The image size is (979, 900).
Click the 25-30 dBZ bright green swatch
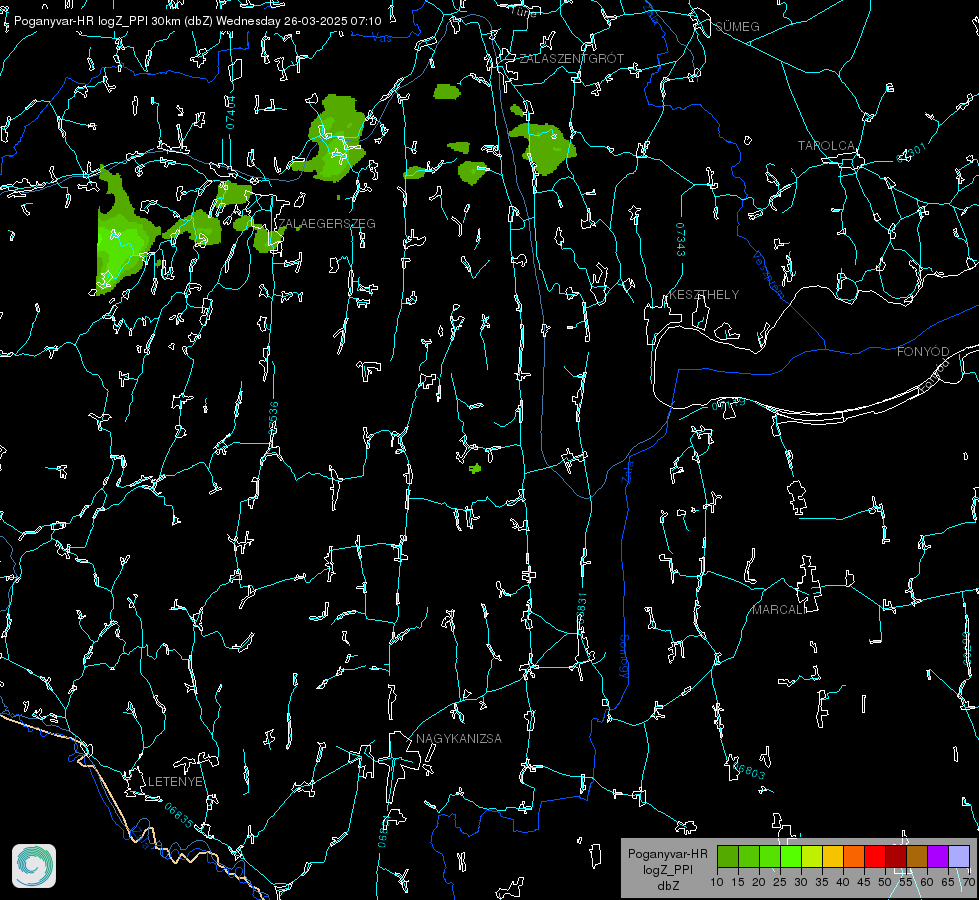coord(790,856)
